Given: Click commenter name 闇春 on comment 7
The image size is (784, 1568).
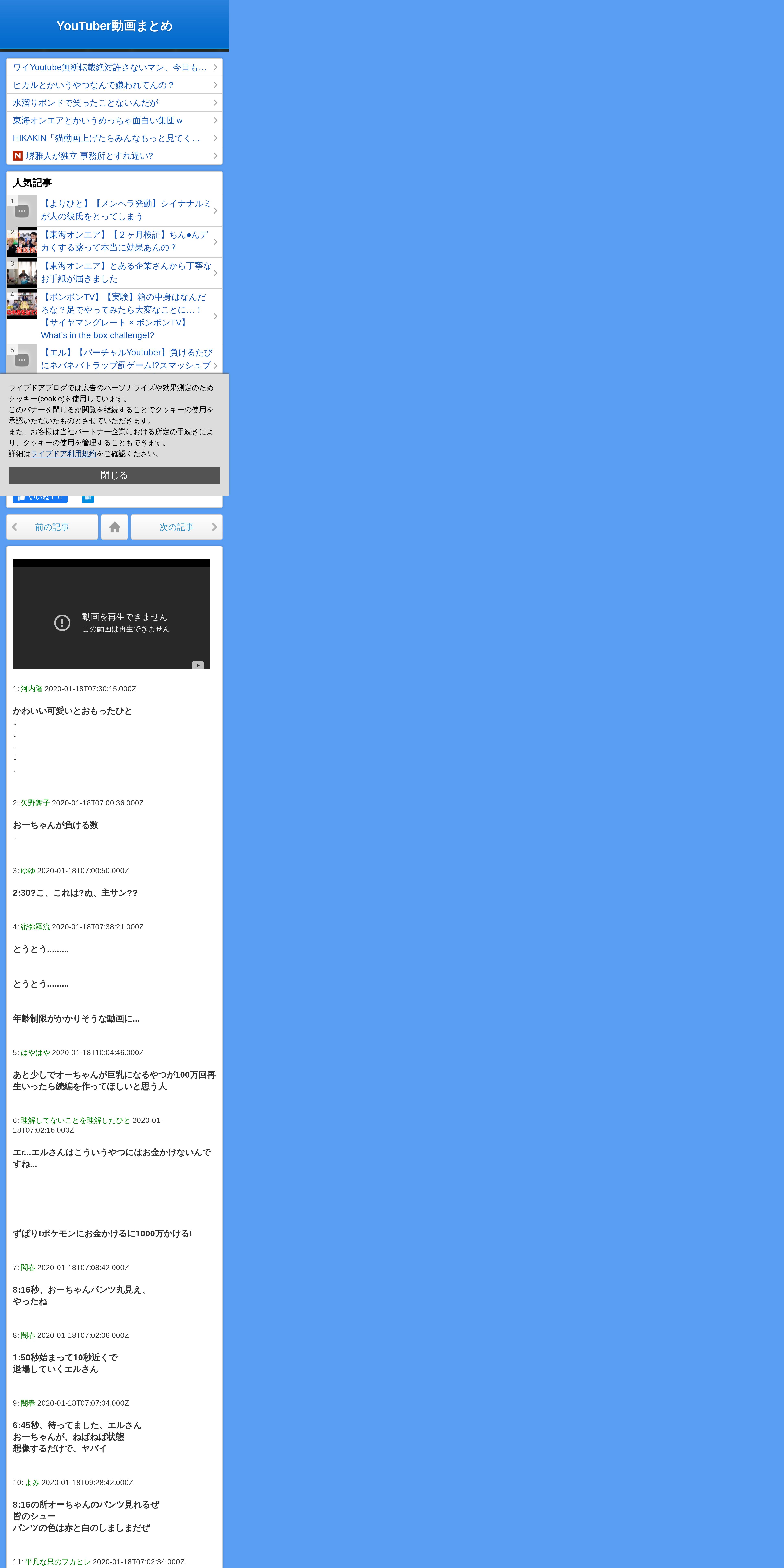Looking at the screenshot, I should click(28, 1267).
